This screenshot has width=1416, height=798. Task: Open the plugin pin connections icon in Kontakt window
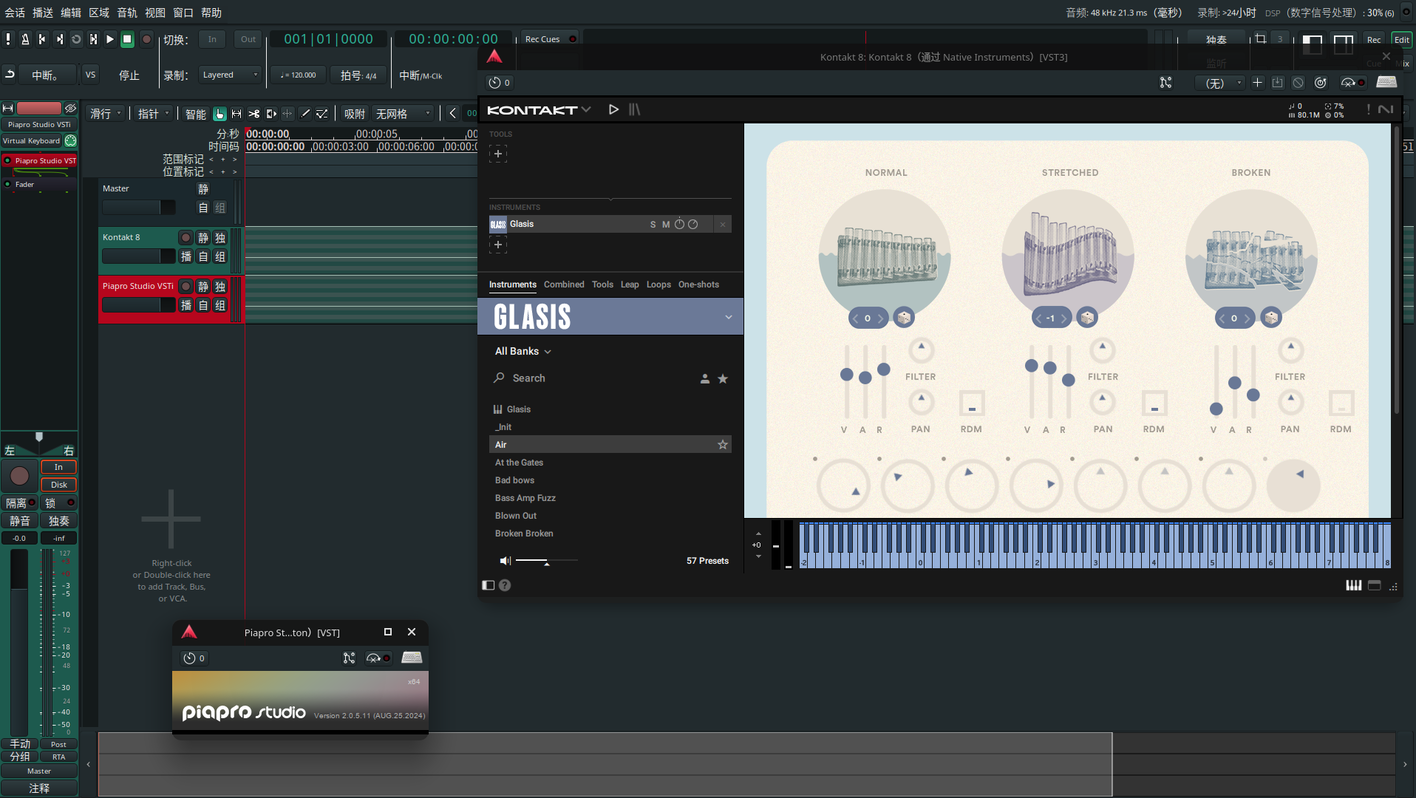pyautogui.click(x=1166, y=83)
